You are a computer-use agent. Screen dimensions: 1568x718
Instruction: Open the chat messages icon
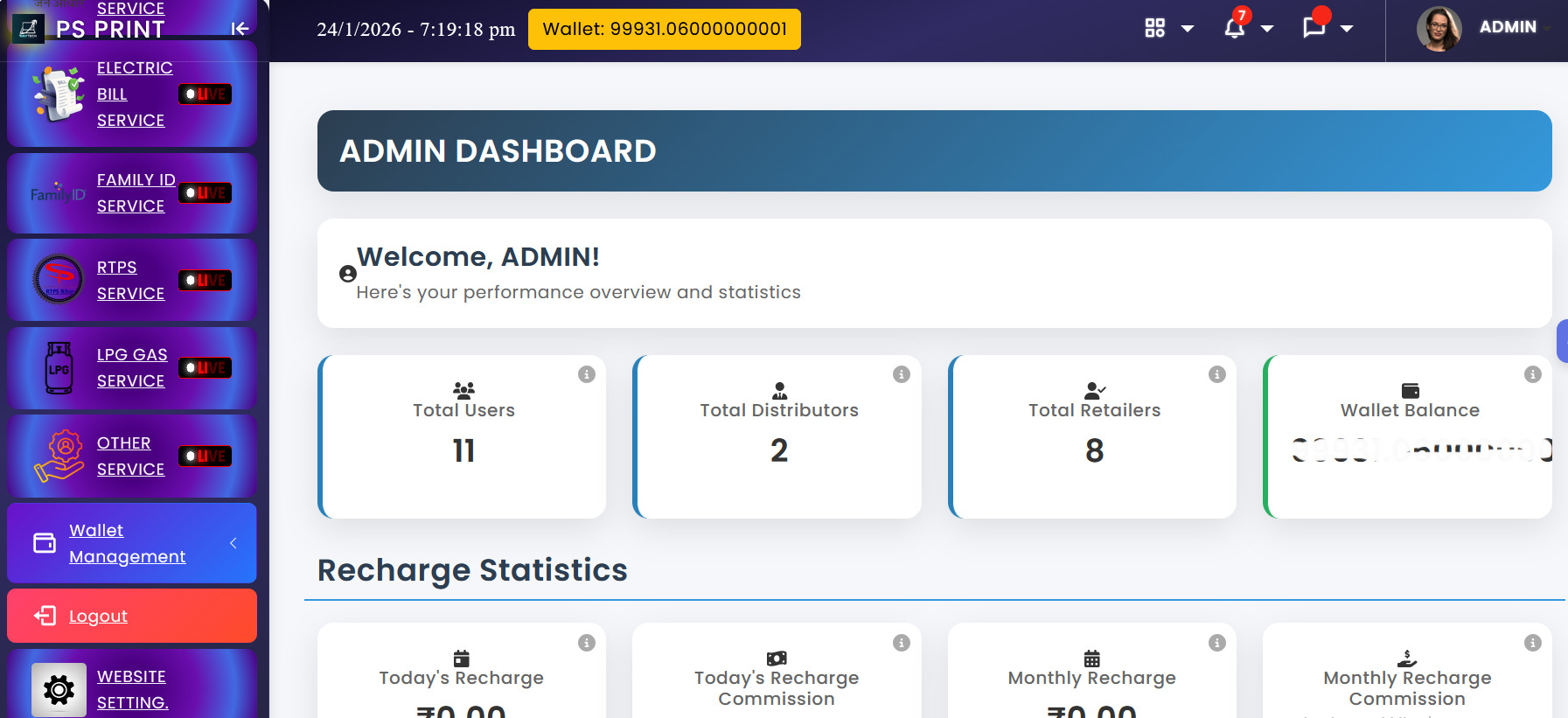[x=1314, y=28]
